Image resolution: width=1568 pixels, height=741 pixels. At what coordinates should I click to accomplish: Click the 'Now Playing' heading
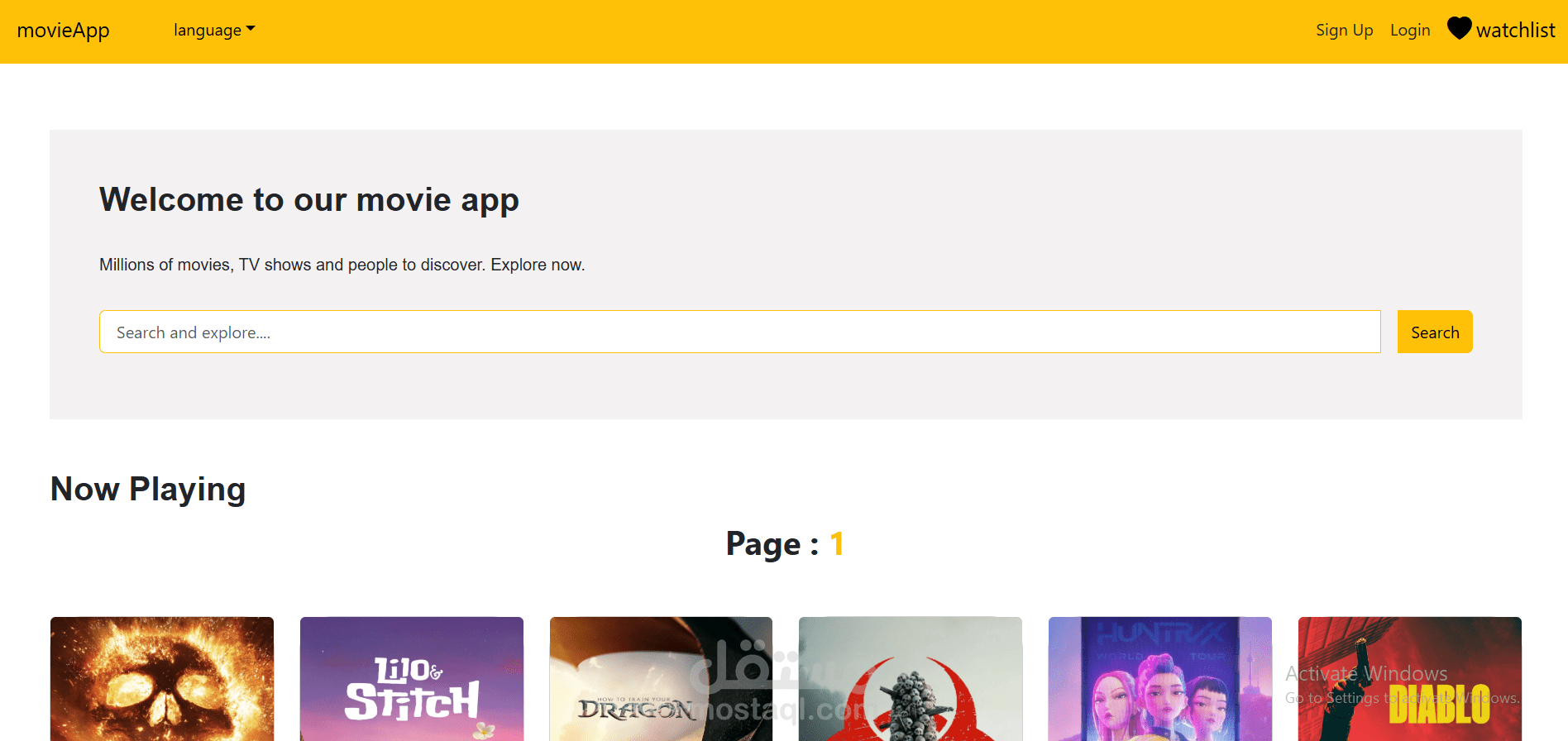click(148, 489)
